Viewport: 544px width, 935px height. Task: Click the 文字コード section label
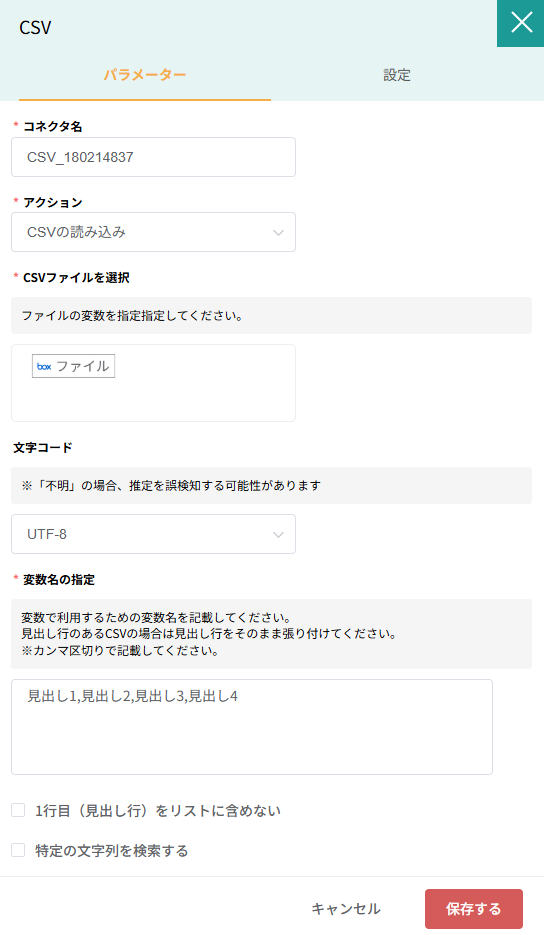pyautogui.click(x=42, y=447)
